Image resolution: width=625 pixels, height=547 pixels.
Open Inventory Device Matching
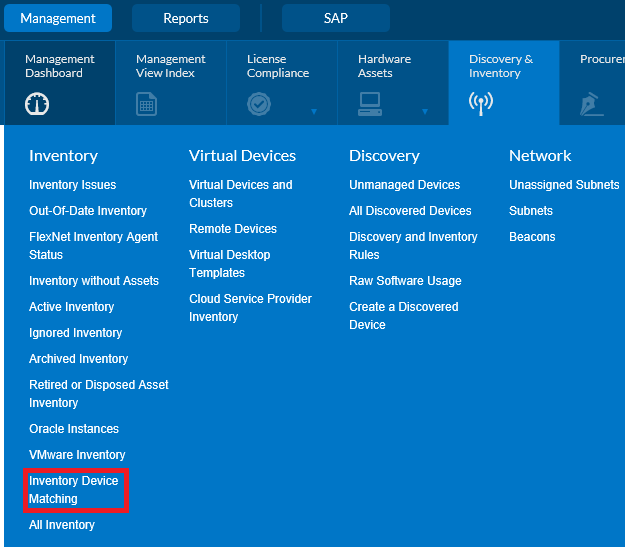(x=73, y=490)
